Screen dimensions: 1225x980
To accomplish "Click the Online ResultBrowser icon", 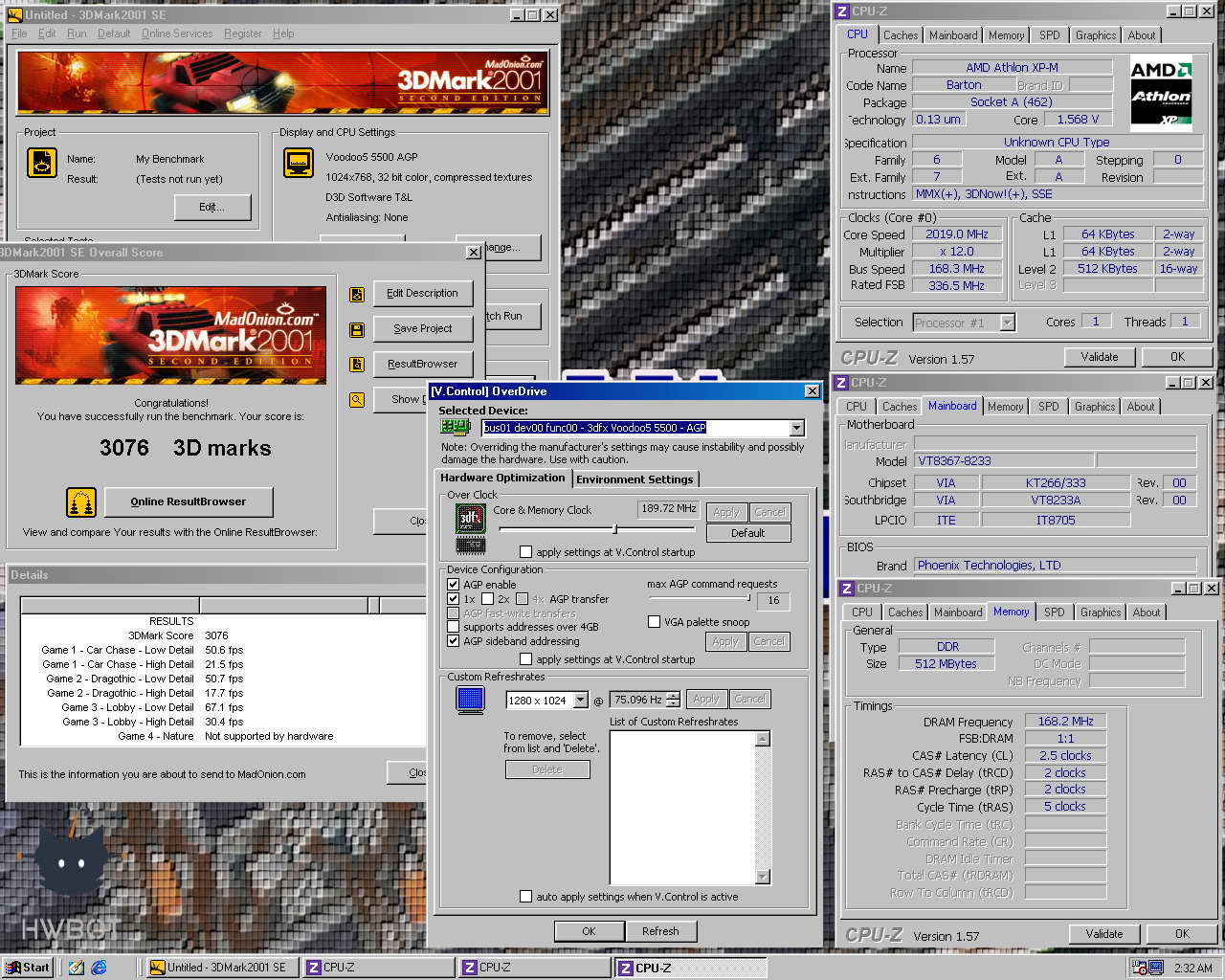I will click(80, 501).
